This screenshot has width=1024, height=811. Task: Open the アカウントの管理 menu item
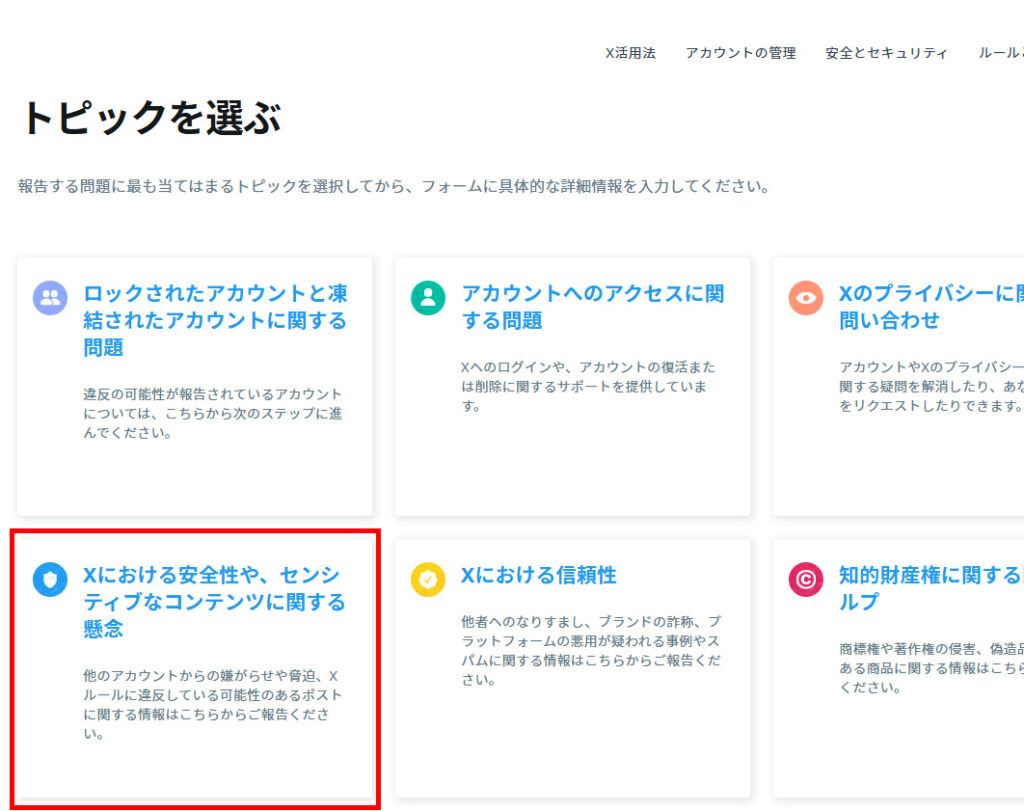coord(740,53)
